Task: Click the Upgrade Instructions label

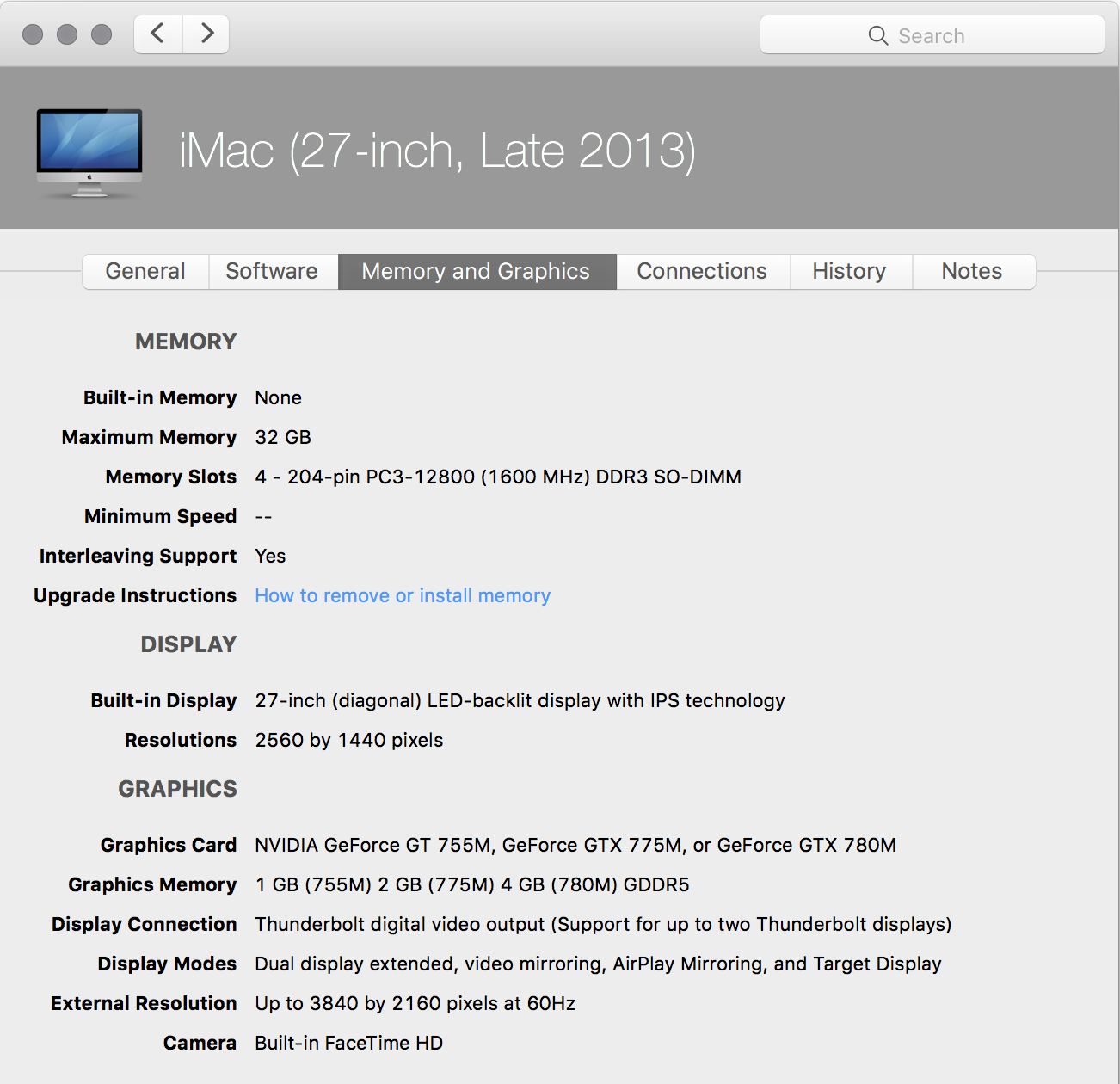Action: click(x=135, y=595)
